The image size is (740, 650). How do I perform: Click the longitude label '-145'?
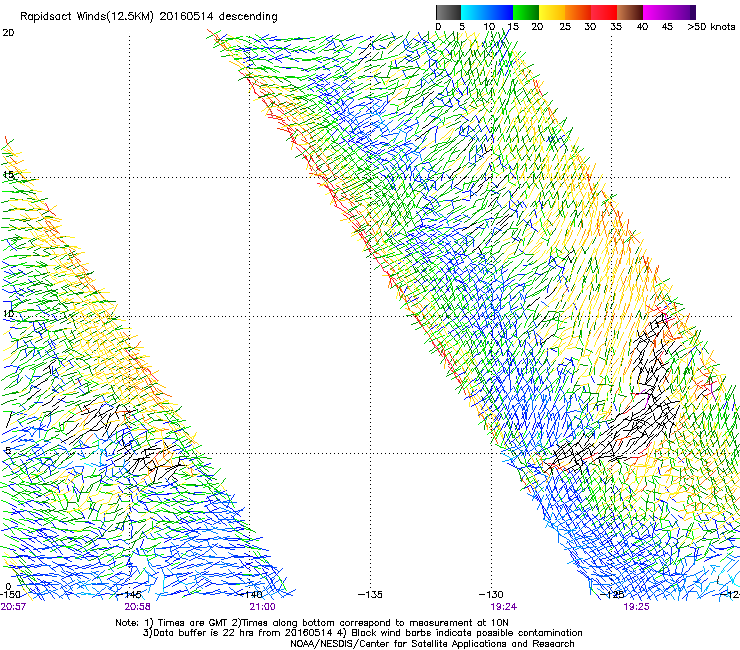point(131,594)
